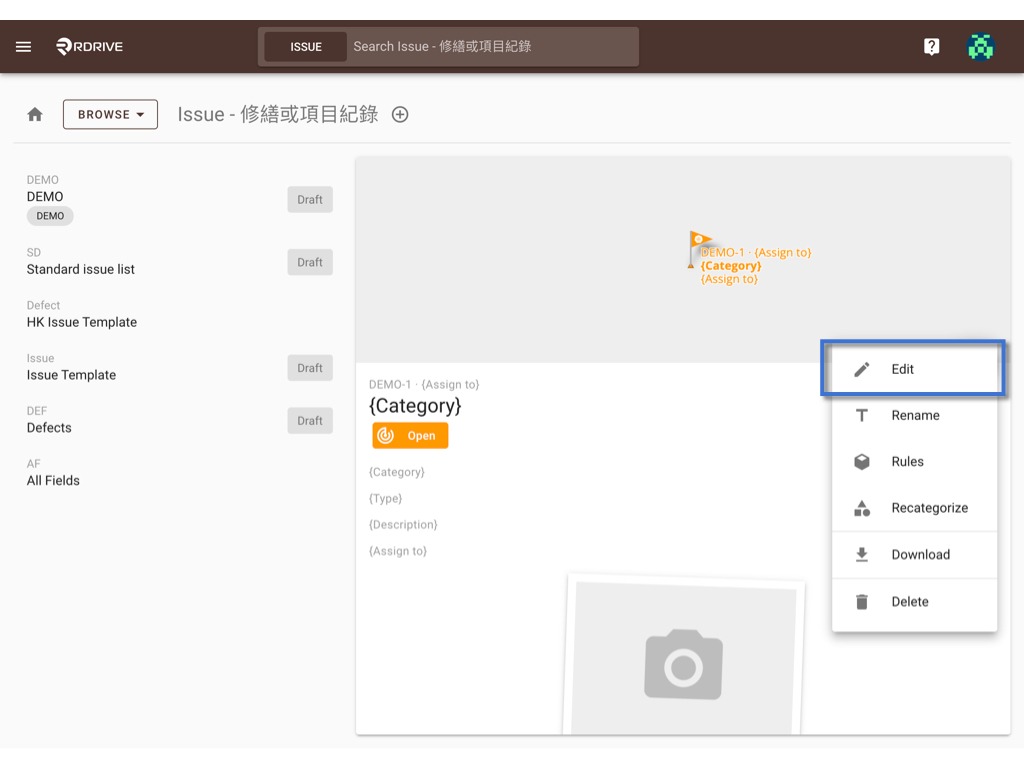This screenshot has height=768, width=1024.
Task: Click the {Category} heading text
Action: [415, 406]
